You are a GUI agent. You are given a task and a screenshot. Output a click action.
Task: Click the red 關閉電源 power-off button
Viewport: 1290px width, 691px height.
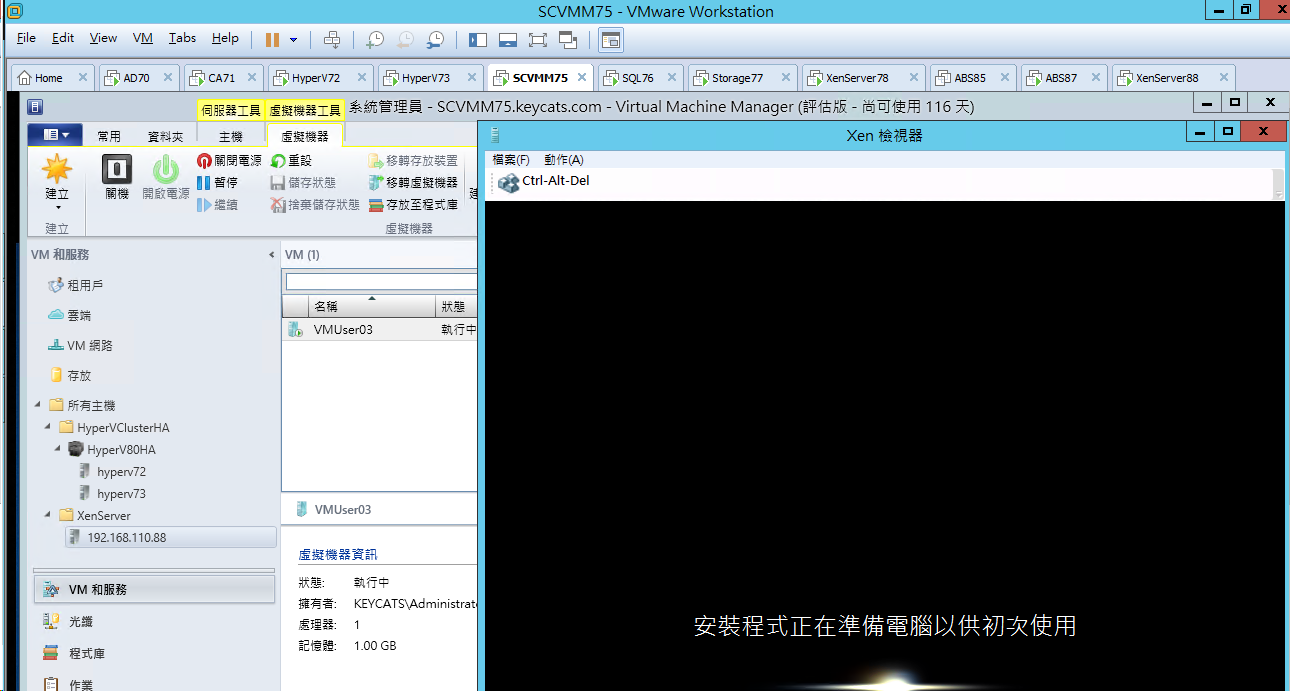tap(229, 160)
